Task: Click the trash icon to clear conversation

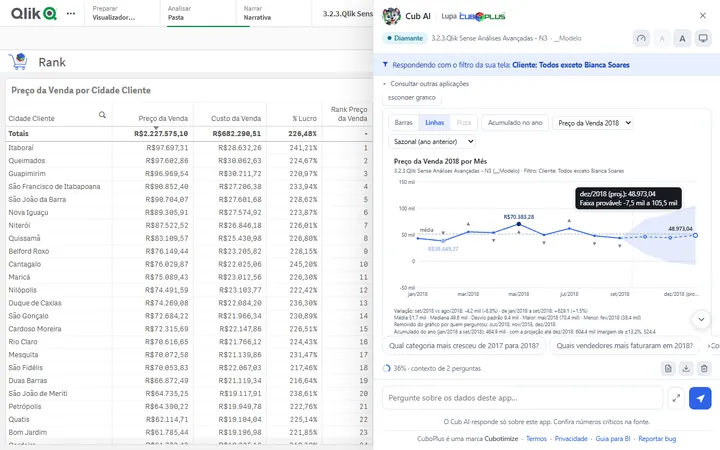Action: pos(704,368)
